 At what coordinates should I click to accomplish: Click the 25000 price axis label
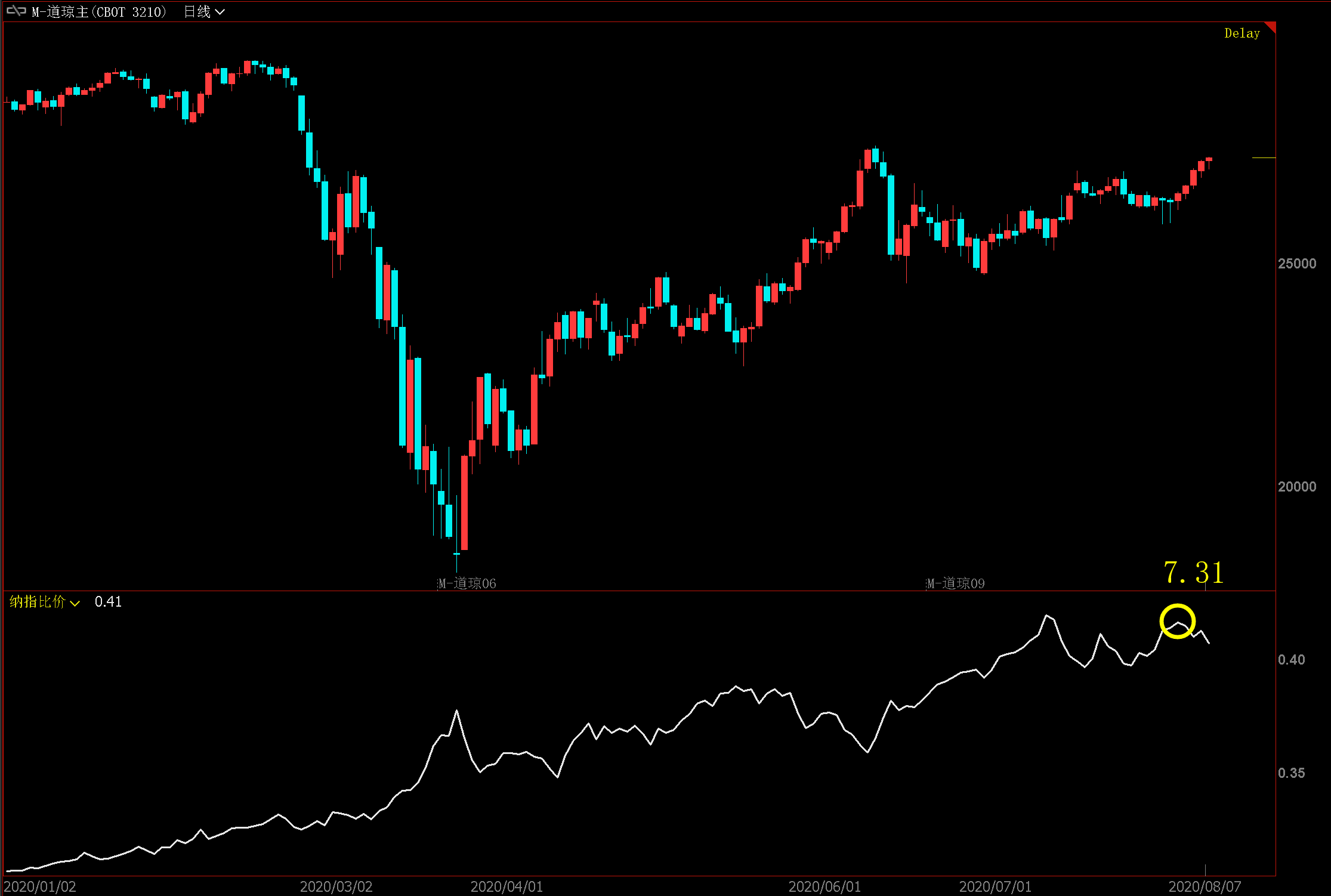pos(1296,264)
